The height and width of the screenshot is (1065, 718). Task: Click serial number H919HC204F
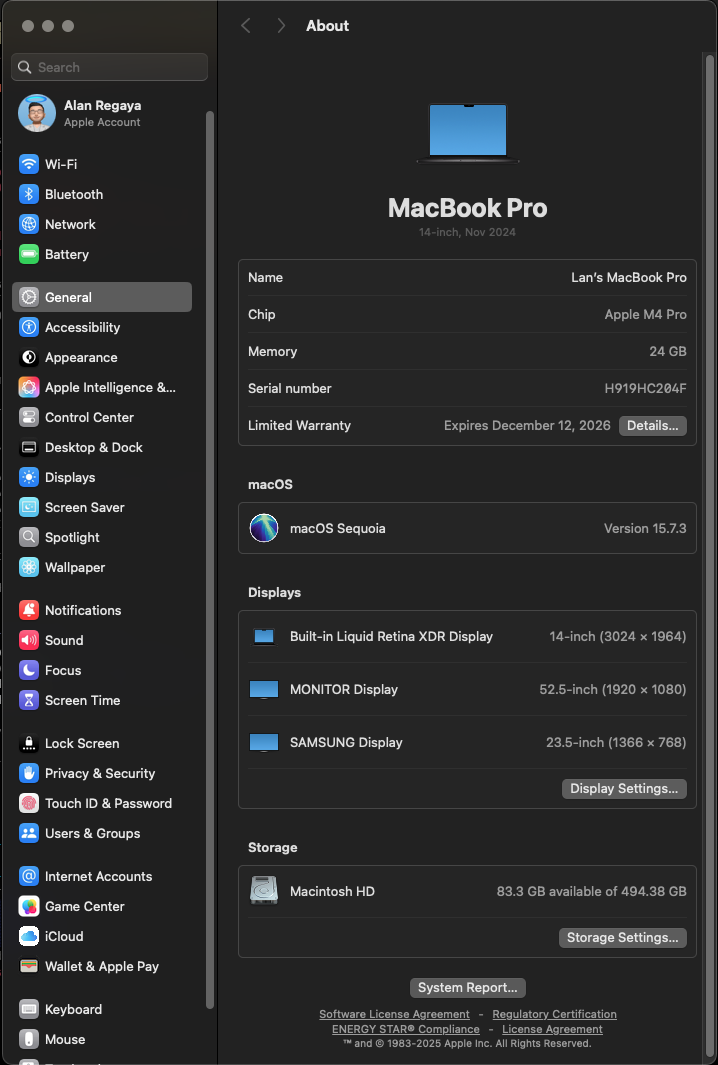click(x=645, y=389)
